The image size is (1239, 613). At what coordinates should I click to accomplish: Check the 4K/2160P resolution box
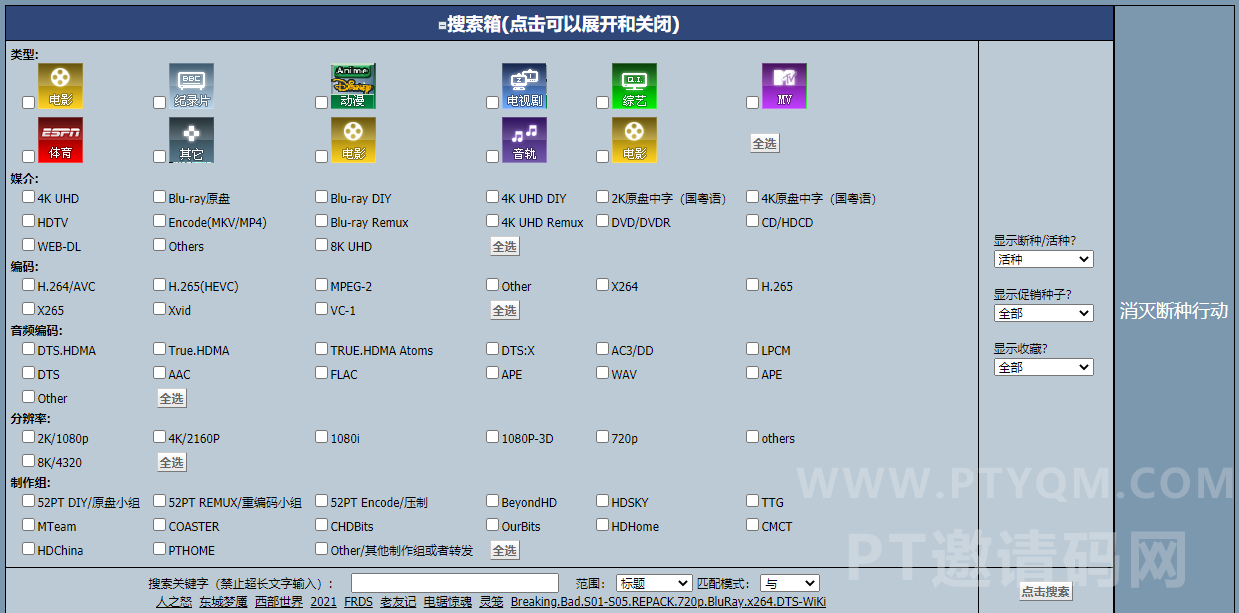tap(159, 437)
